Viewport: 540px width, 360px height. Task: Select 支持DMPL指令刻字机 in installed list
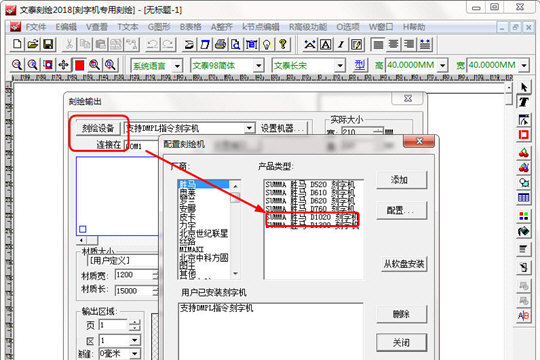(217, 308)
